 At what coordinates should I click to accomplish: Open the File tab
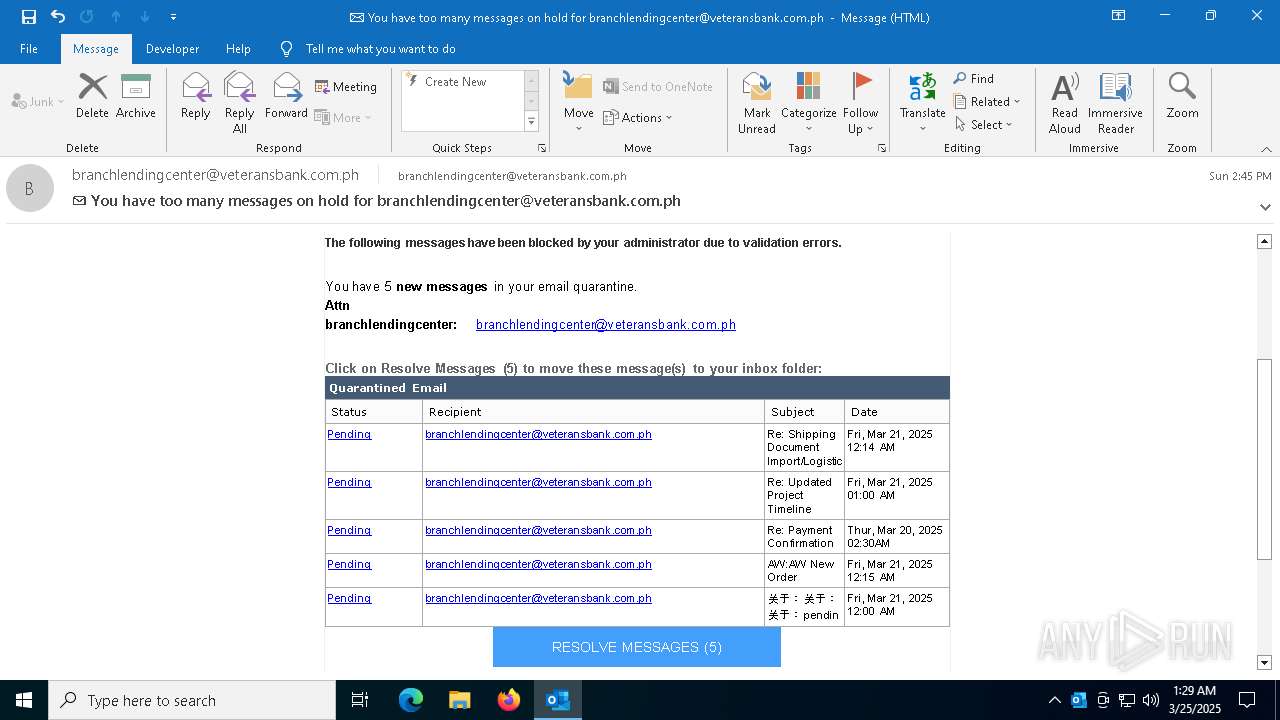click(x=29, y=49)
